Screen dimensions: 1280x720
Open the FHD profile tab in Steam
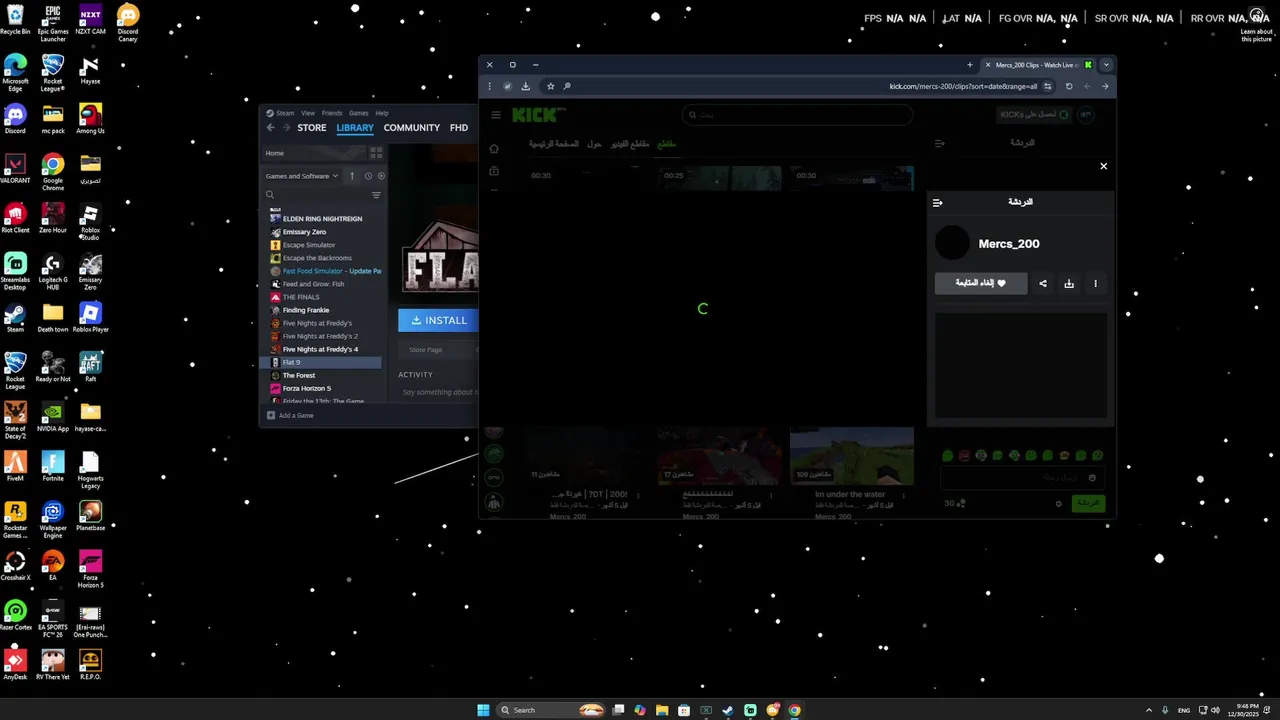[459, 128]
